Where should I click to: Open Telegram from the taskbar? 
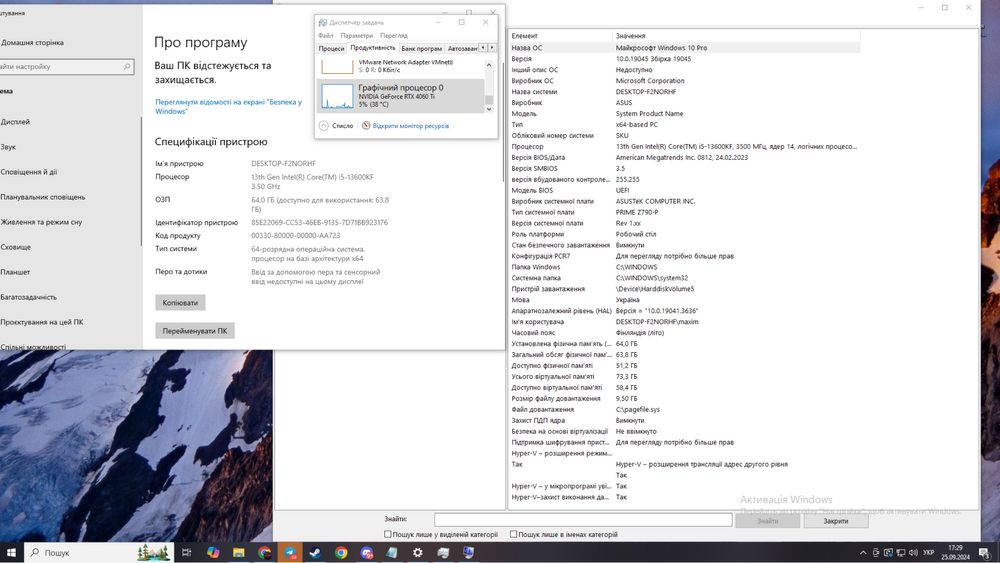[290, 552]
